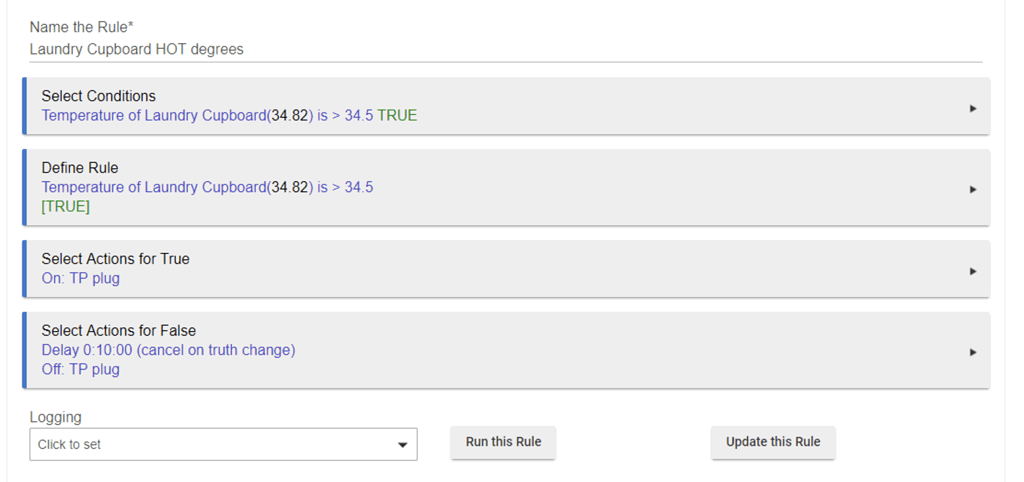Click the green [TRUE] rule result
Viewport: 1024px width, 482px height.
(x=65, y=206)
